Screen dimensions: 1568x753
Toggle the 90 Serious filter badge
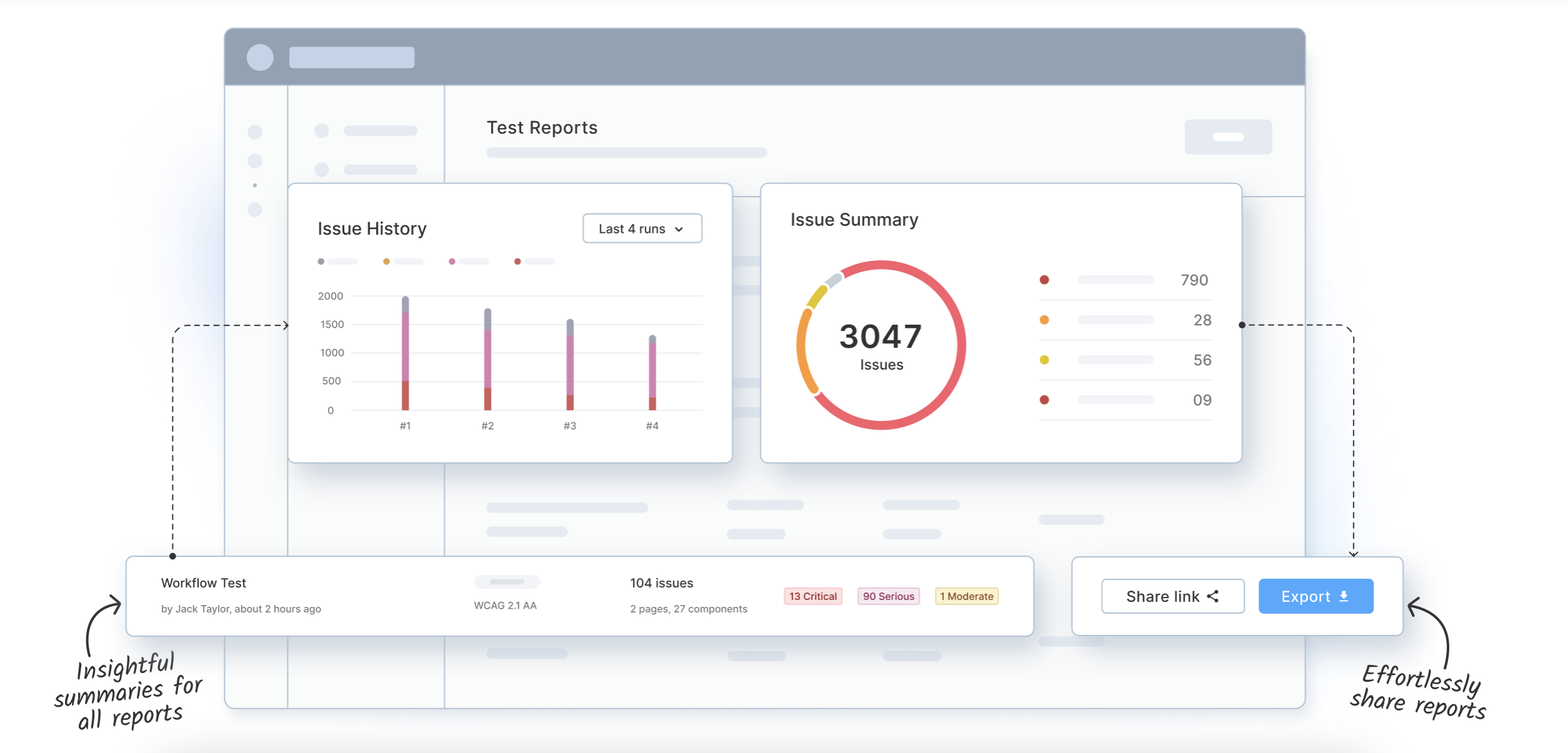coord(888,596)
